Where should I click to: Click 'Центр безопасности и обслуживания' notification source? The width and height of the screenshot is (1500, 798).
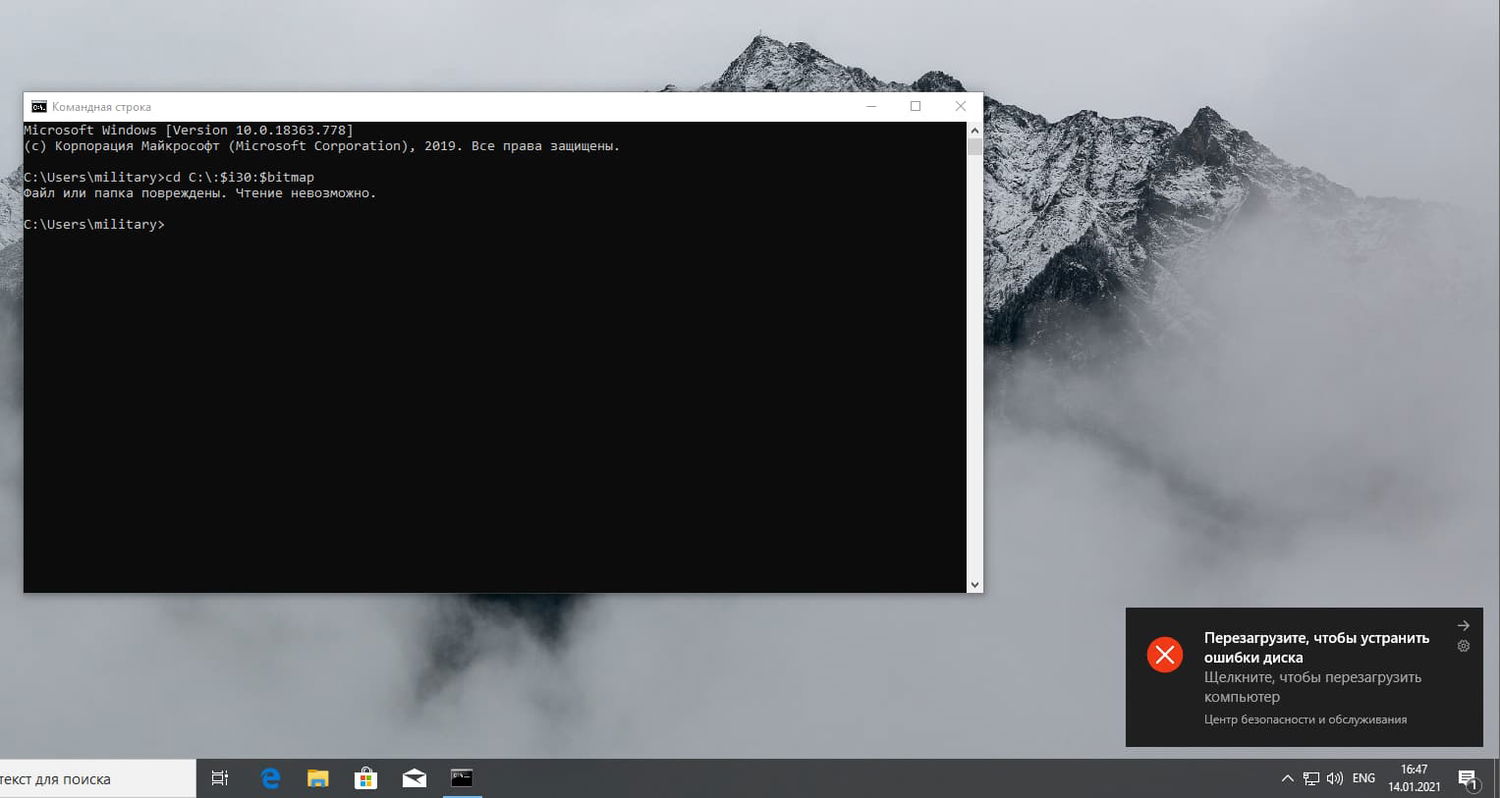tap(1305, 719)
